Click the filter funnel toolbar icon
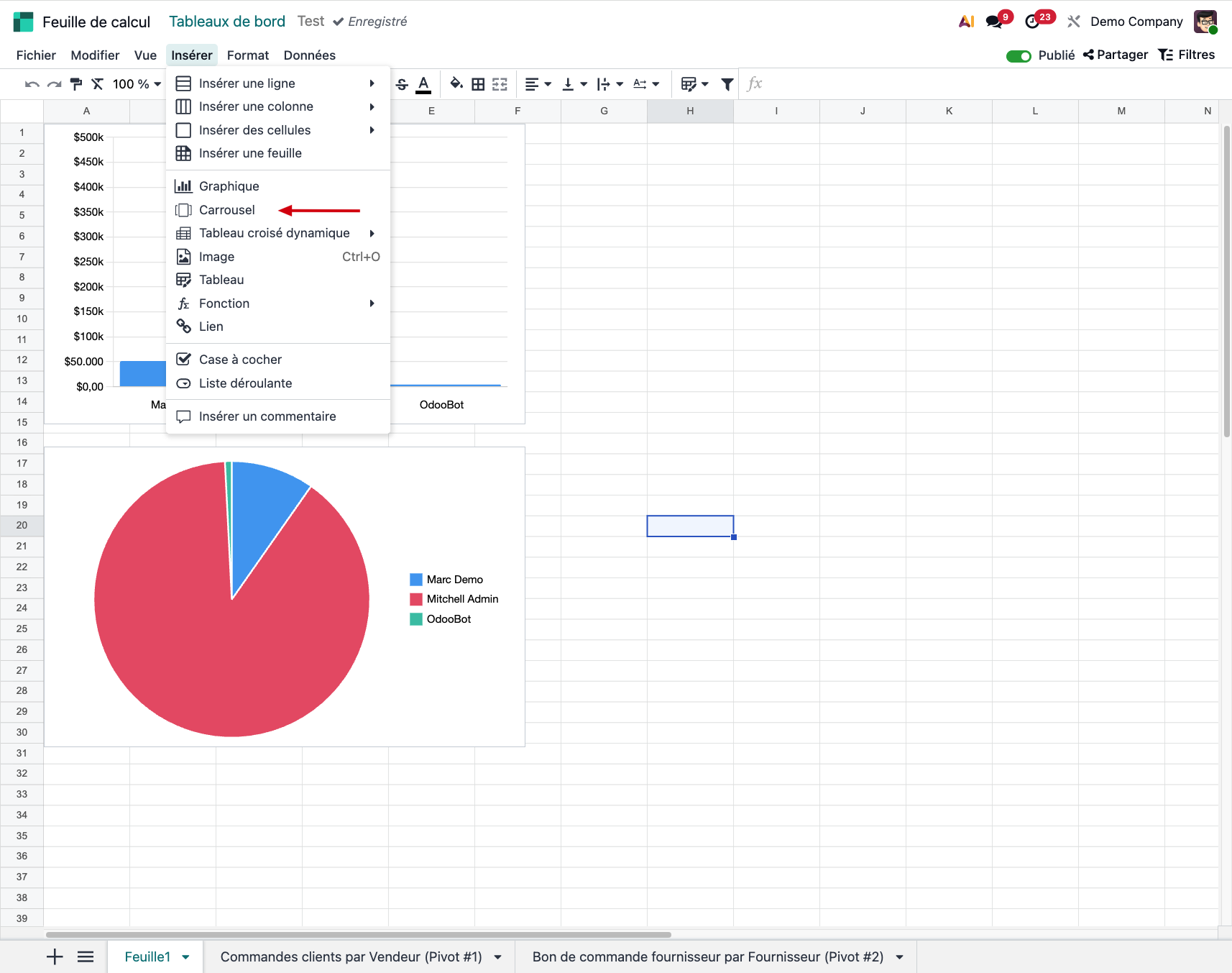The height and width of the screenshot is (973, 1232). coord(727,84)
